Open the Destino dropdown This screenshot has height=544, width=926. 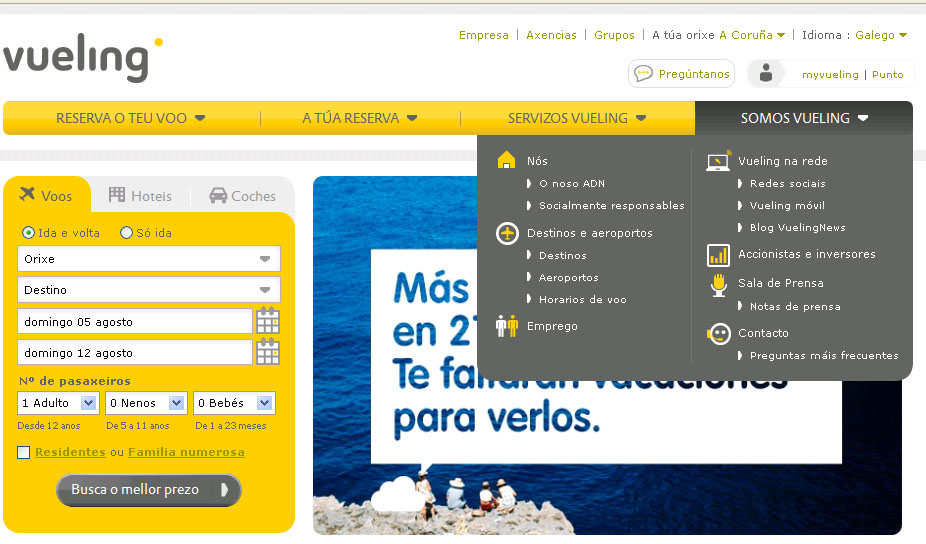click(x=149, y=290)
